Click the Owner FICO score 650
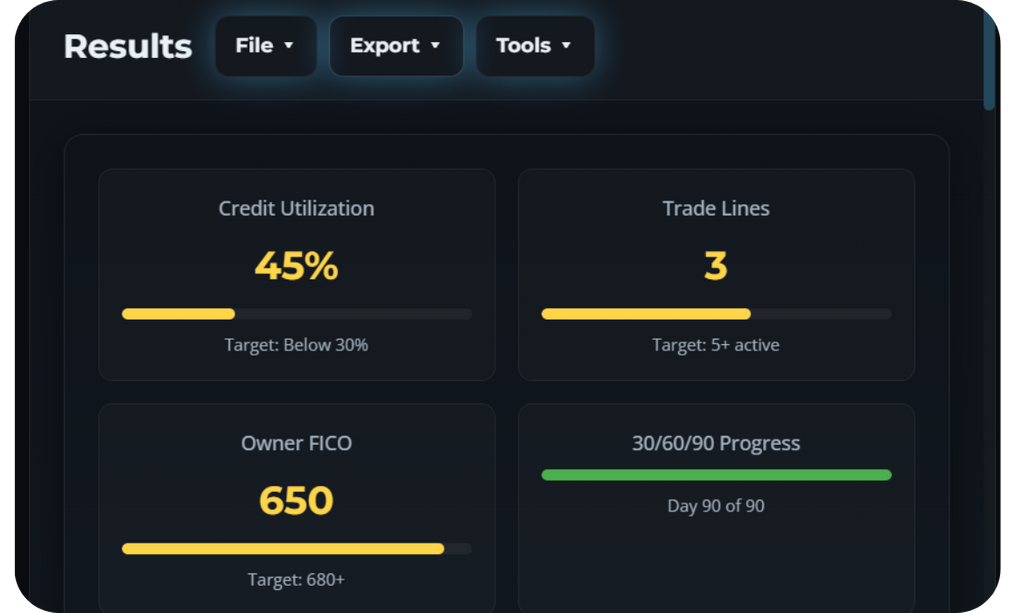 (296, 501)
